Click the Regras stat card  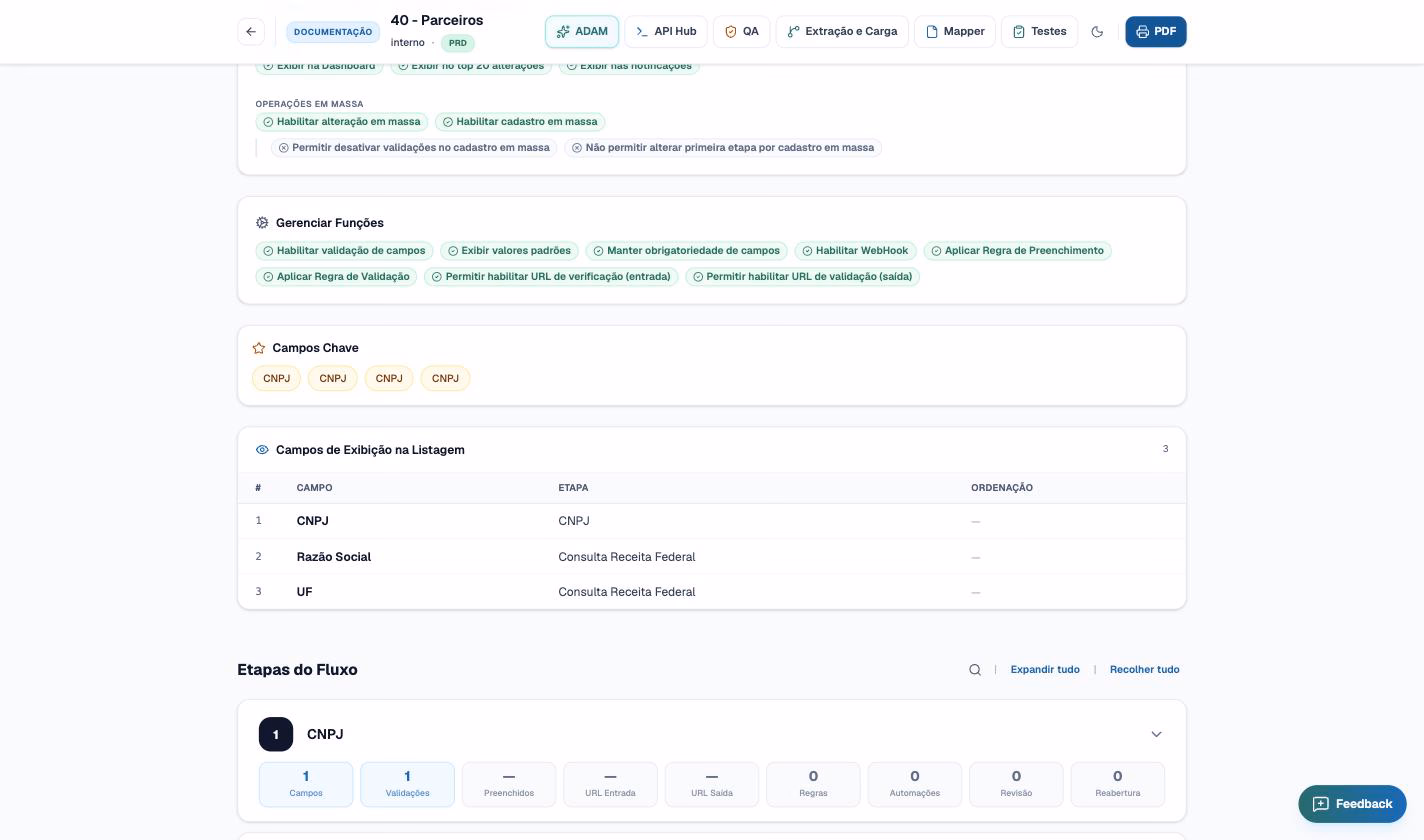(813, 785)
